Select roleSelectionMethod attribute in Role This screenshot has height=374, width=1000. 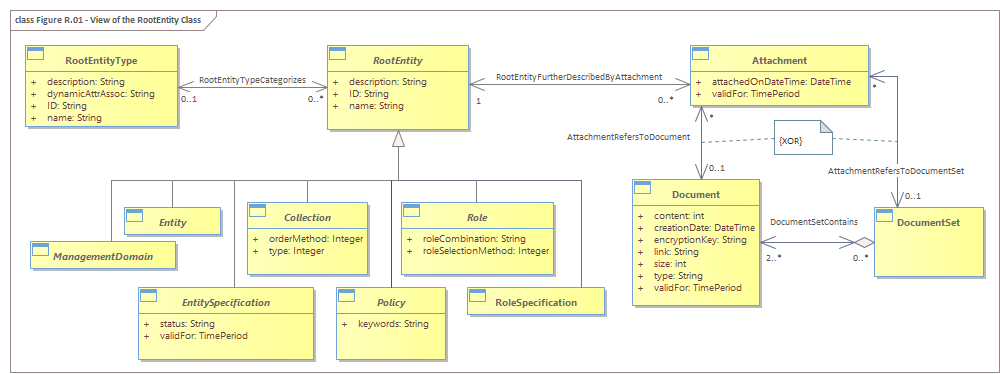tap(485, 251)
